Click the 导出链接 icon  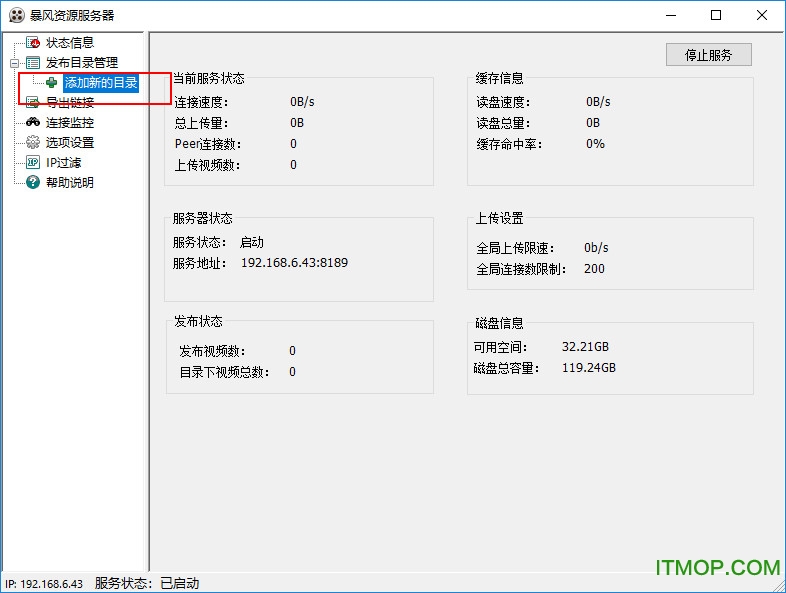pyautogui.click(x=33, y=102)
